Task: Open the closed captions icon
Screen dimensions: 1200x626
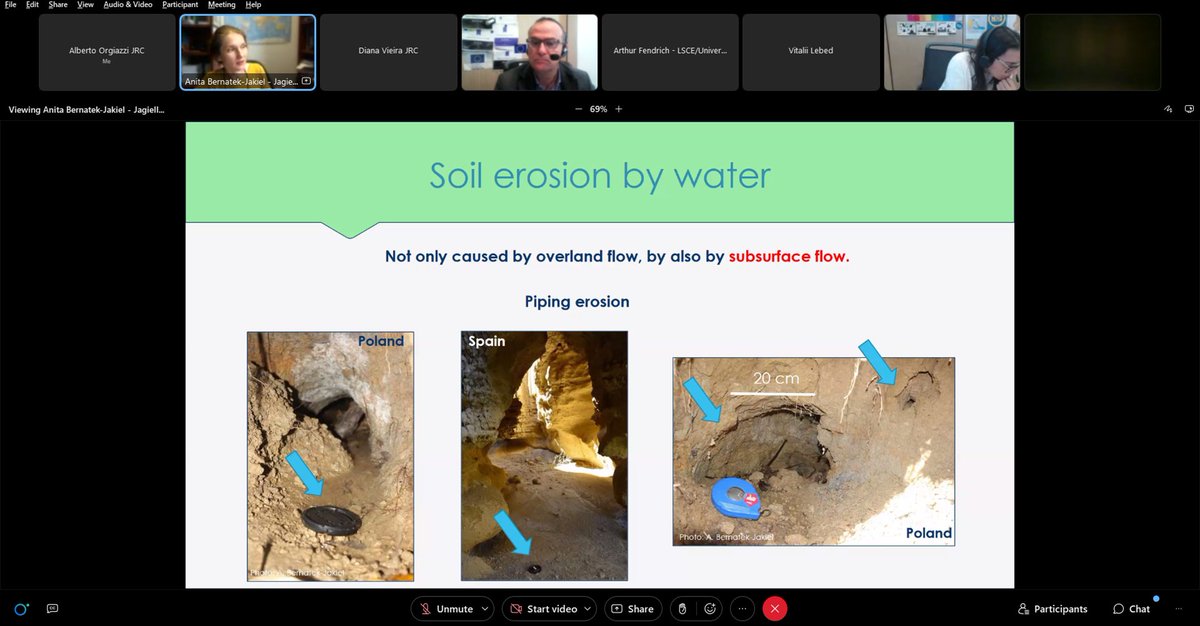Action: coord(52,609)
